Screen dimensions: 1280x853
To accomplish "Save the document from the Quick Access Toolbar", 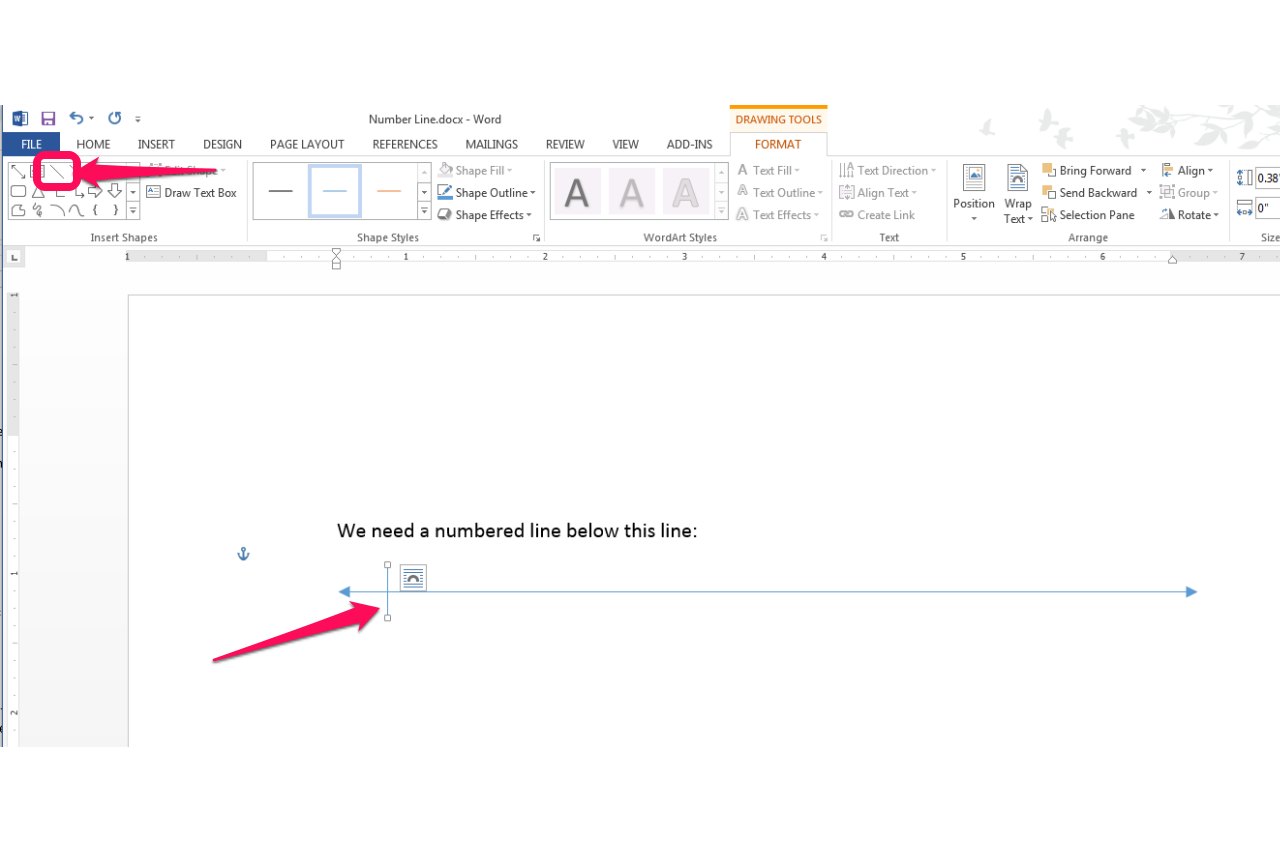I will coord(48,118).
